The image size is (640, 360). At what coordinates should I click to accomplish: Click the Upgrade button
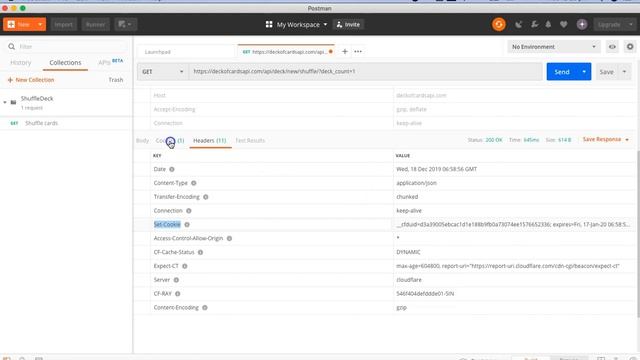609,24
